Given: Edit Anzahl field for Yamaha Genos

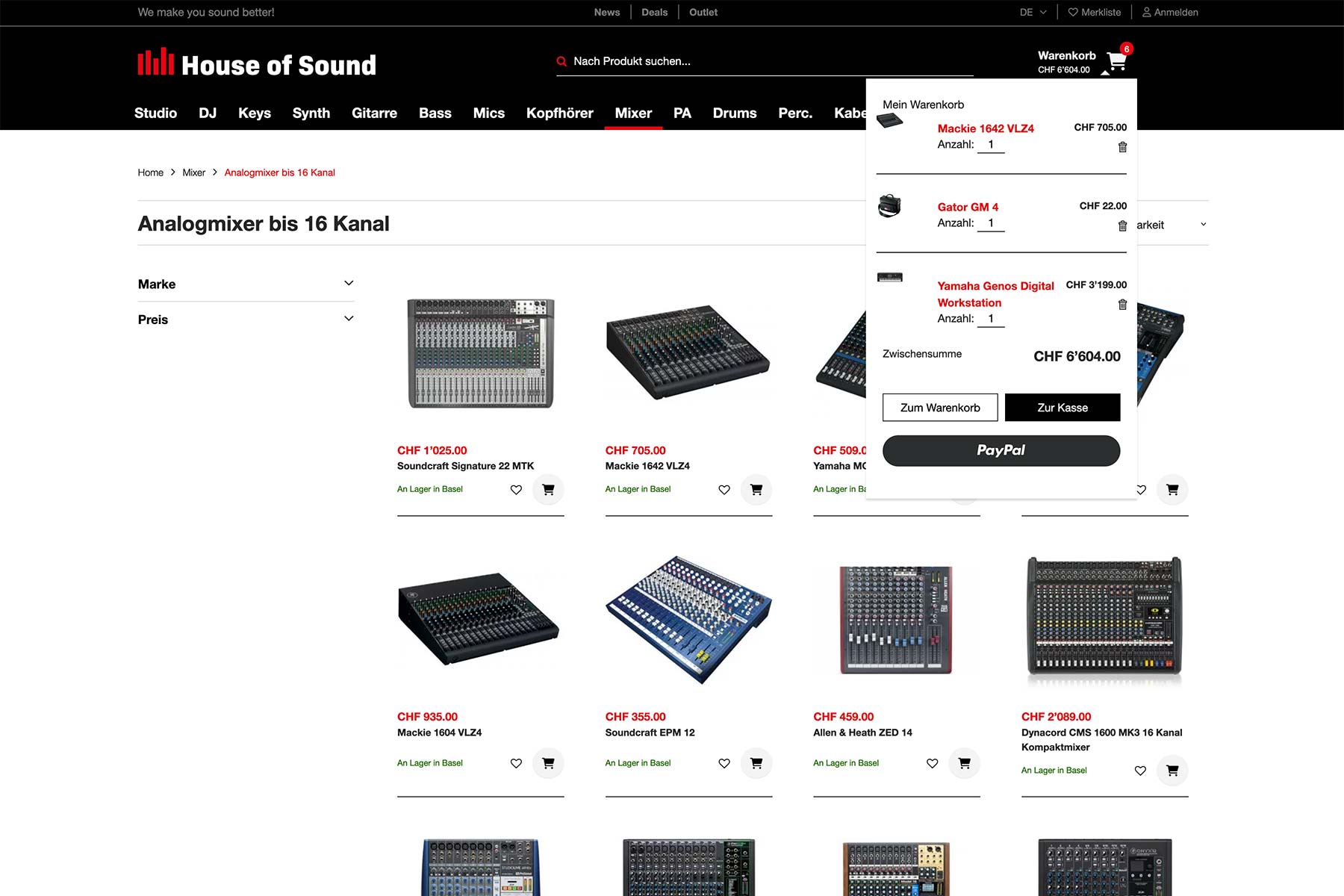Looking at the screenshot, I should [x=991, y=319].
